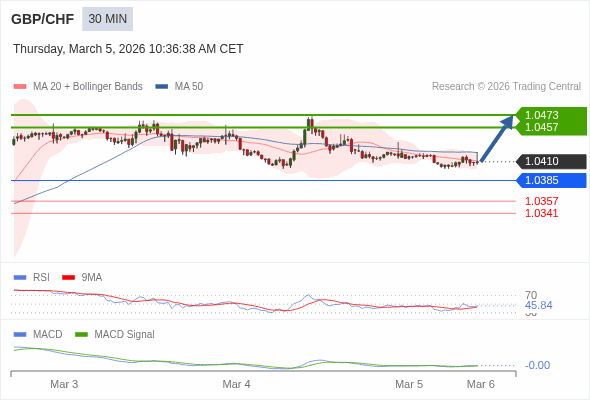Click the 1.0457 resistance price label

click(541, 127)
